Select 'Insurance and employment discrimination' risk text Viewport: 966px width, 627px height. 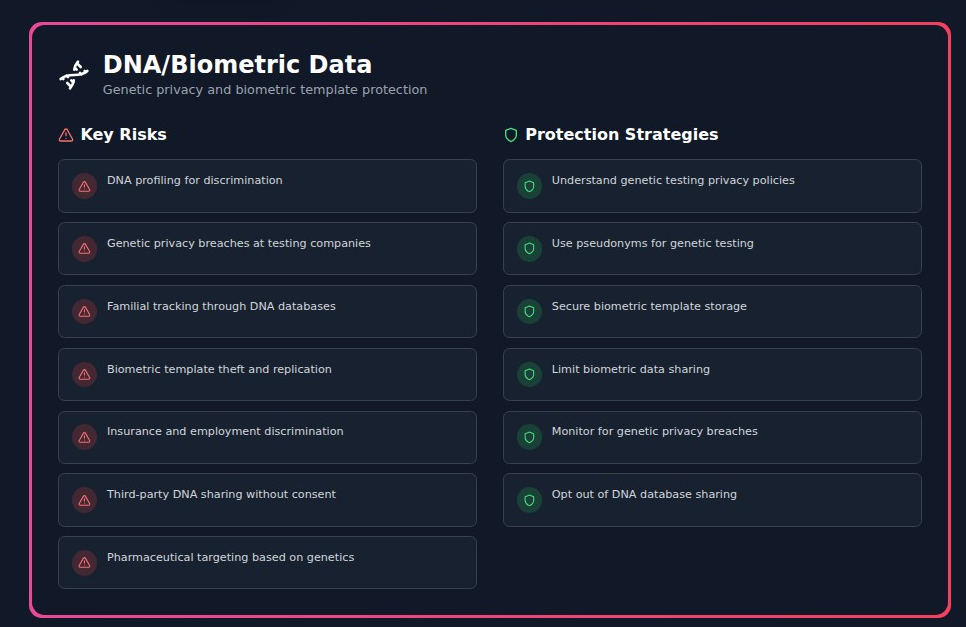tap(225, 432)
